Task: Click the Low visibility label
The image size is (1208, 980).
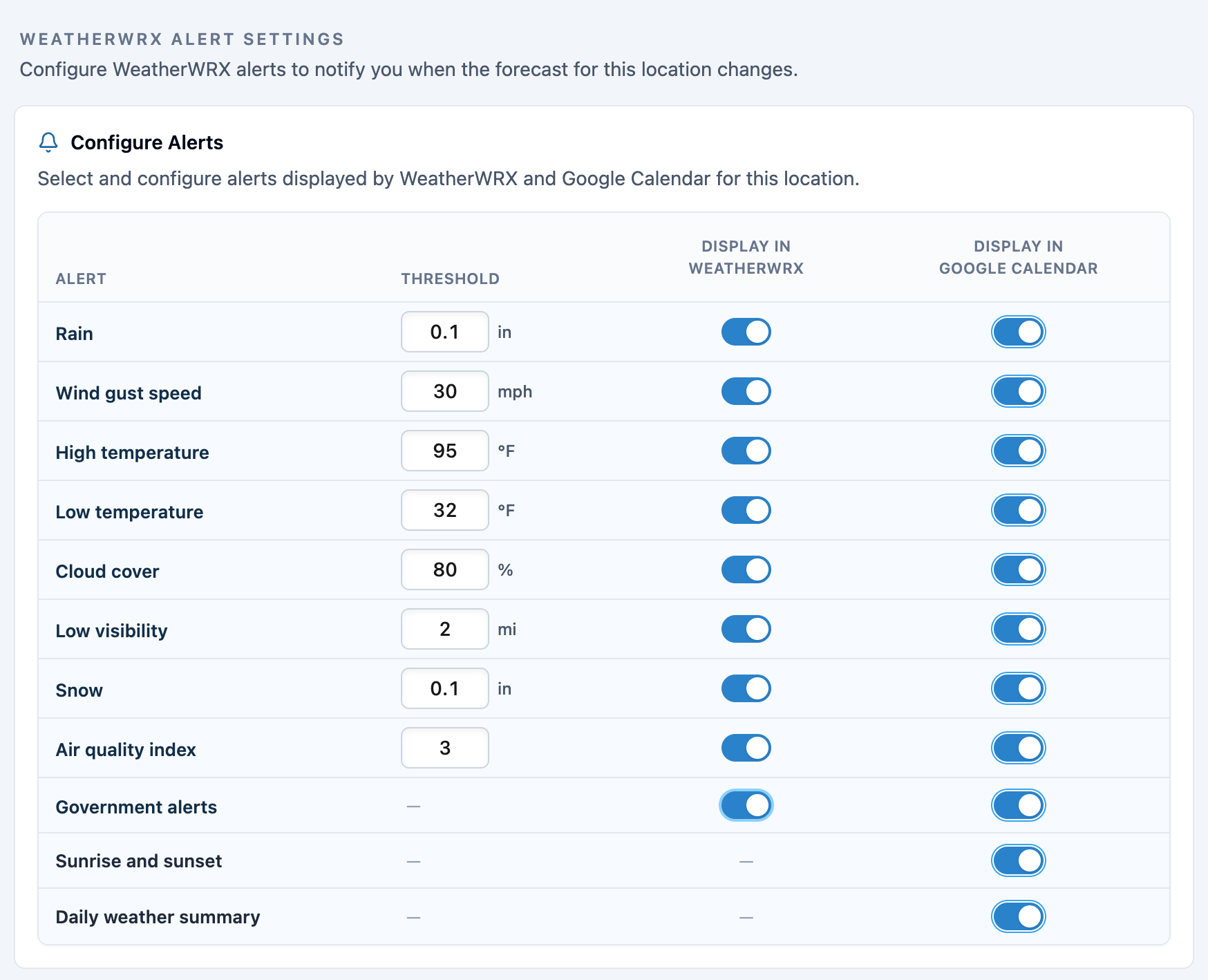Action: pos(111,631)
